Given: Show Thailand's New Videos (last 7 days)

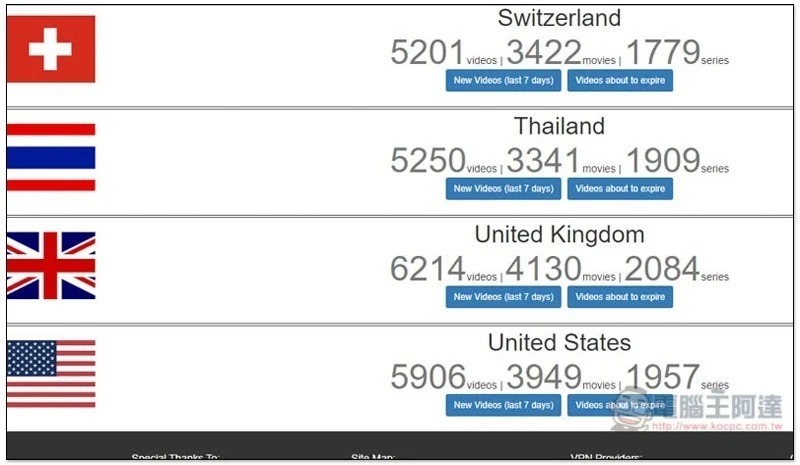Looking at the screenshot, I should (503, 189).
